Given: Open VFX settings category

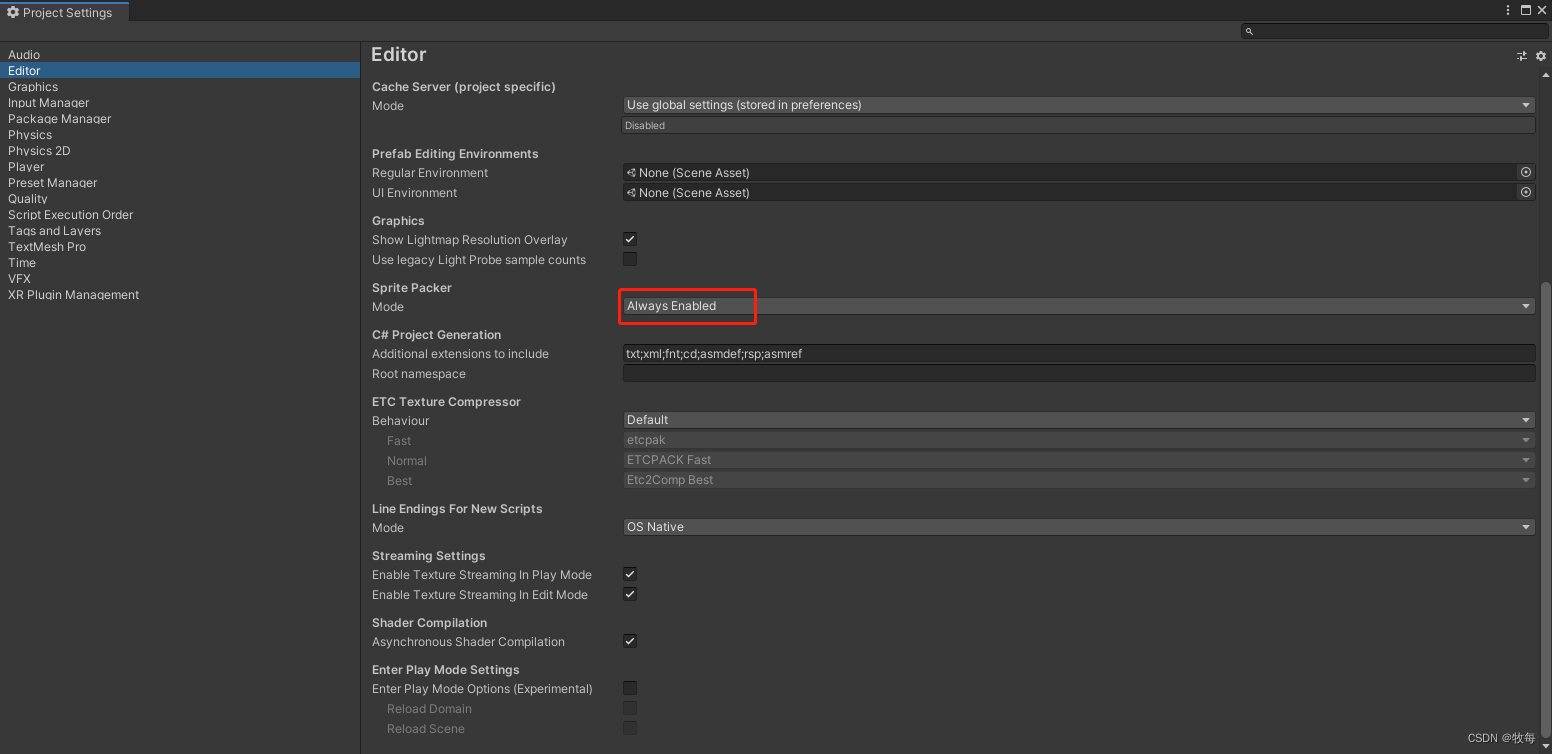Looking at the screenshot, I should (x=19, y=279).
